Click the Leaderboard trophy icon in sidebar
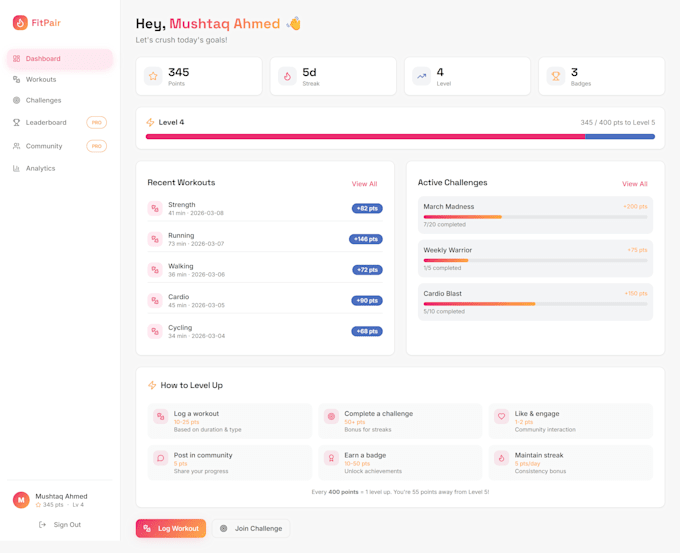 tap(16, 122)
